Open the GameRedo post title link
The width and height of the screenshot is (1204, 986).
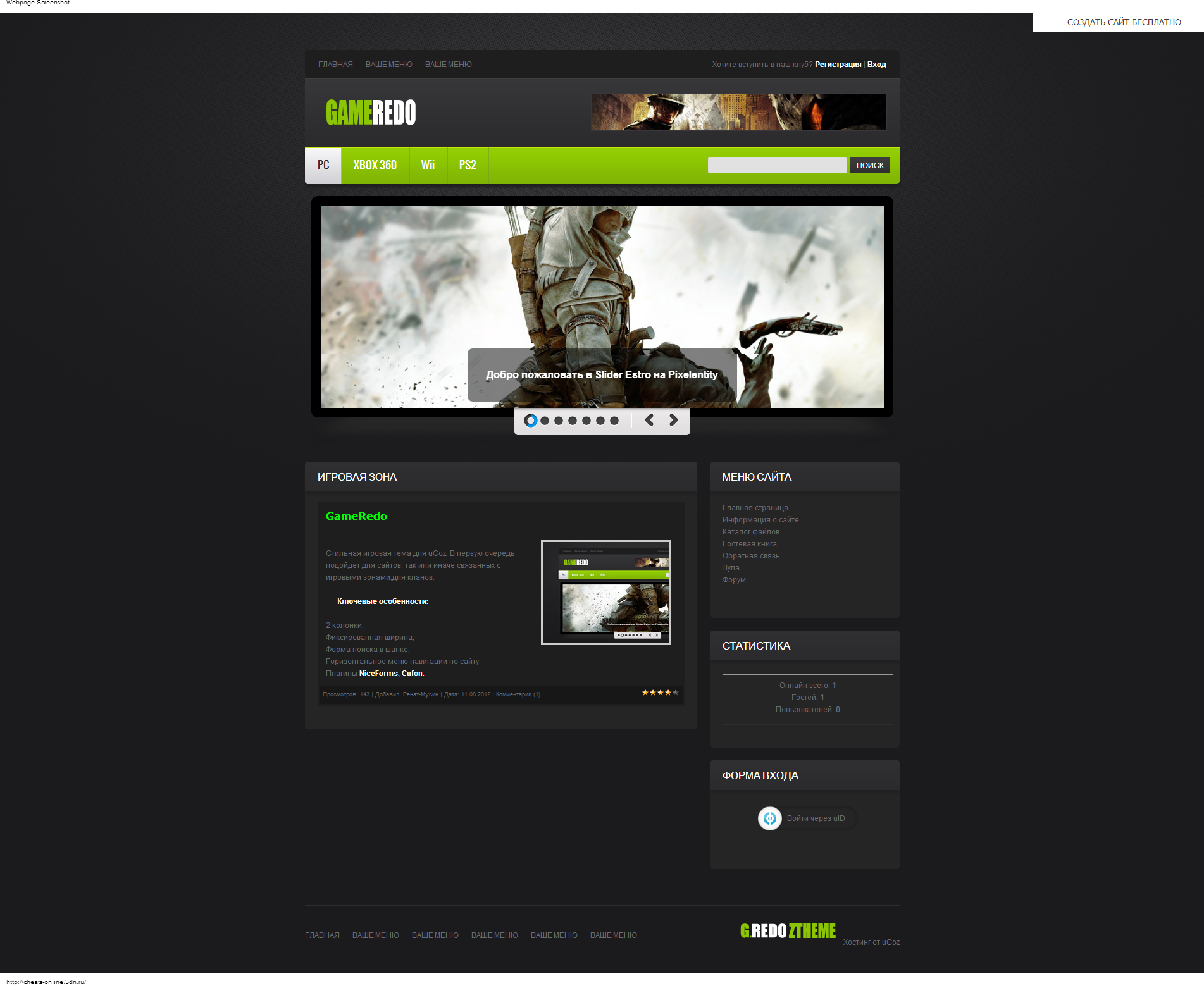(356, 516)
